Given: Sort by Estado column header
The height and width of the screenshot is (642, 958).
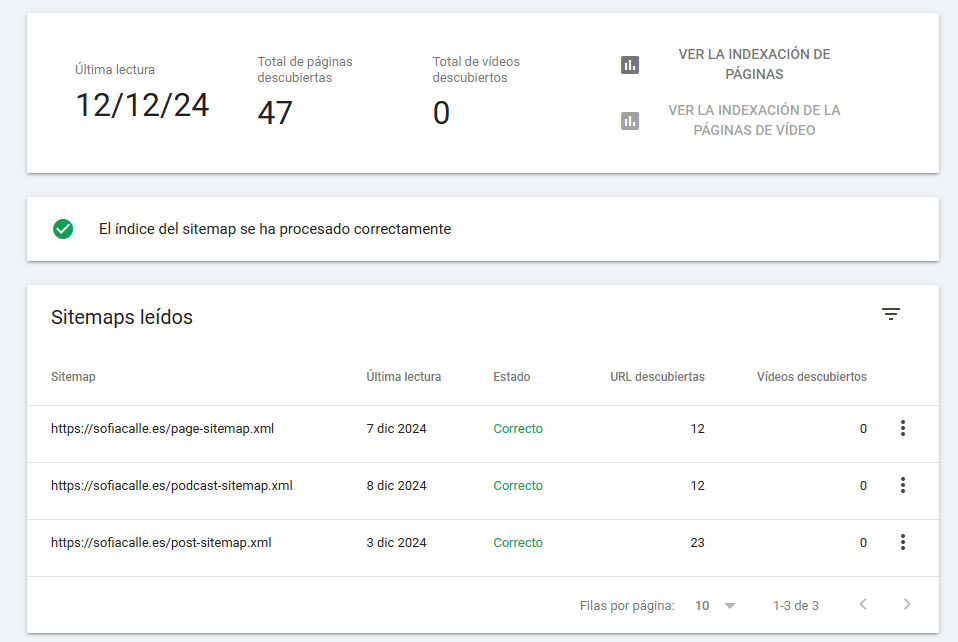Looking at the screenshot, I should point(511,377).
